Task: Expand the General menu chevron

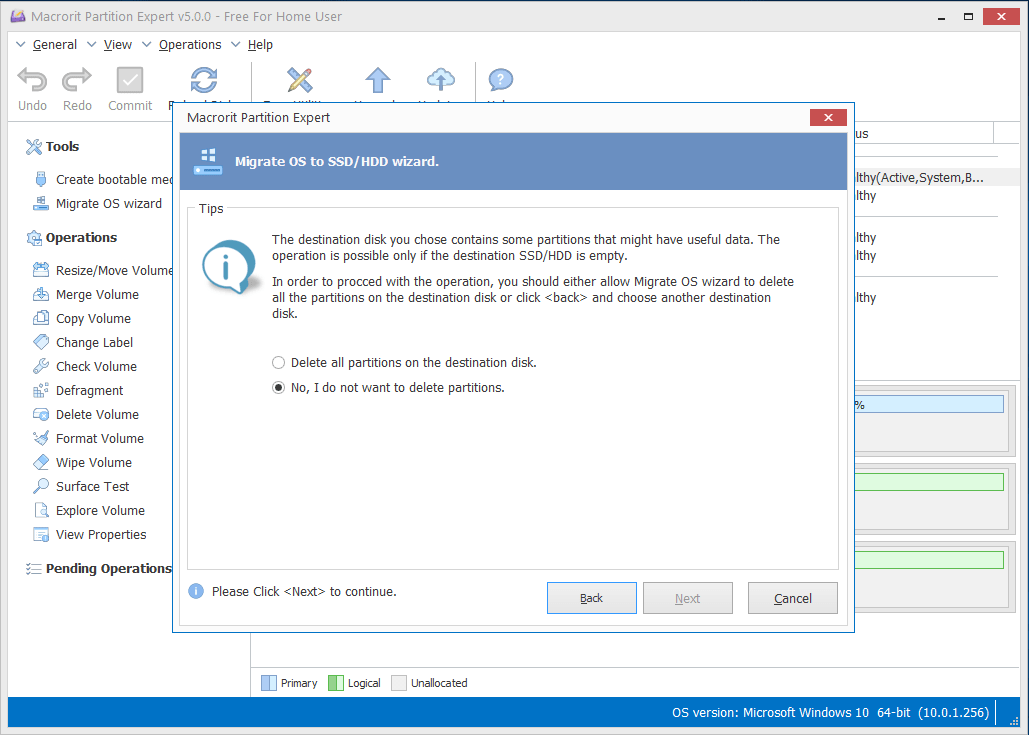Action: pyautogui.click(x=20, y=45)
